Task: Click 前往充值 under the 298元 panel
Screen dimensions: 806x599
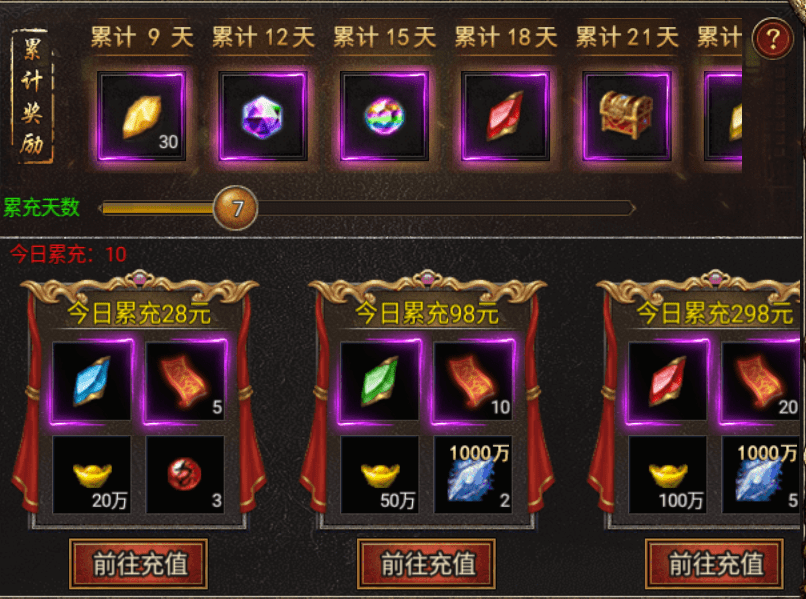Action: tap(715, 564)
